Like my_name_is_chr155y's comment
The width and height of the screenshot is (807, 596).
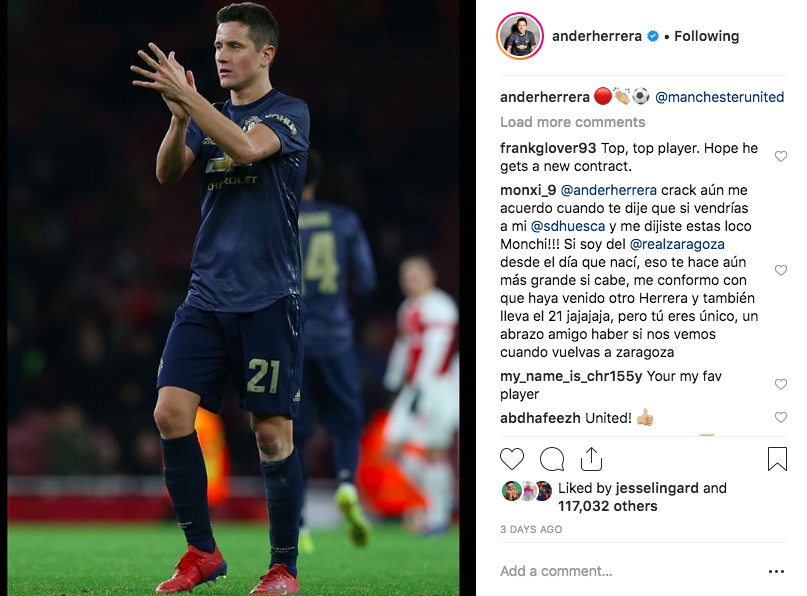click(x=781, y=384)
